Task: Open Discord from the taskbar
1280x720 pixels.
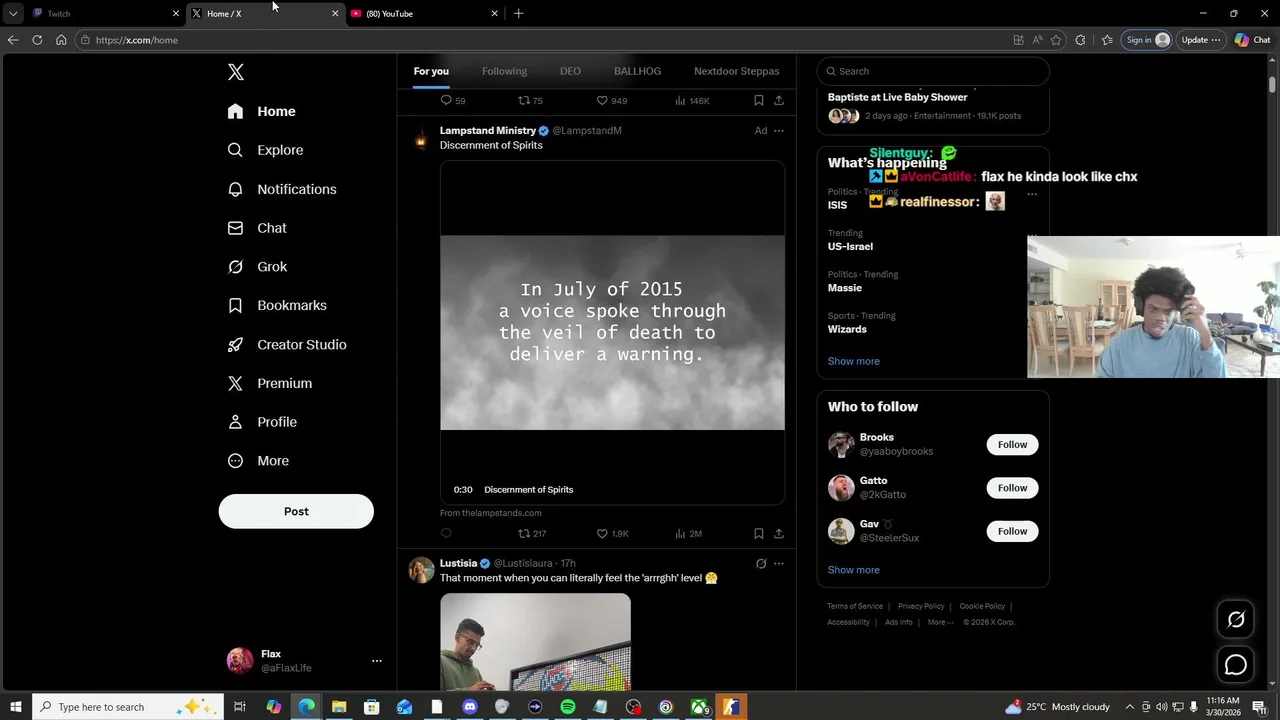Action: pyautogui.click(x=470, y=707)
